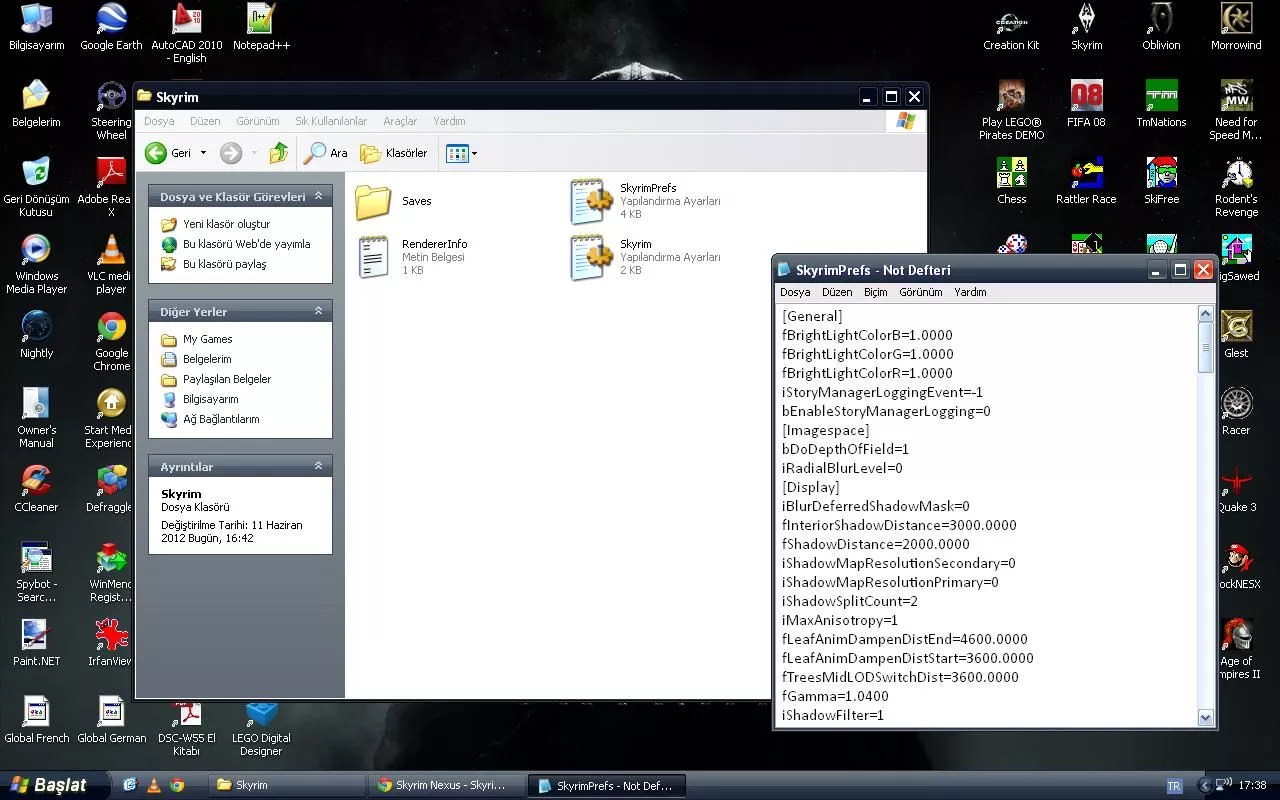Click Yeni klasör oluştur link
The width and height of the screenshot is (1280, 800).
pyautogui.click(x=226, y=224)
